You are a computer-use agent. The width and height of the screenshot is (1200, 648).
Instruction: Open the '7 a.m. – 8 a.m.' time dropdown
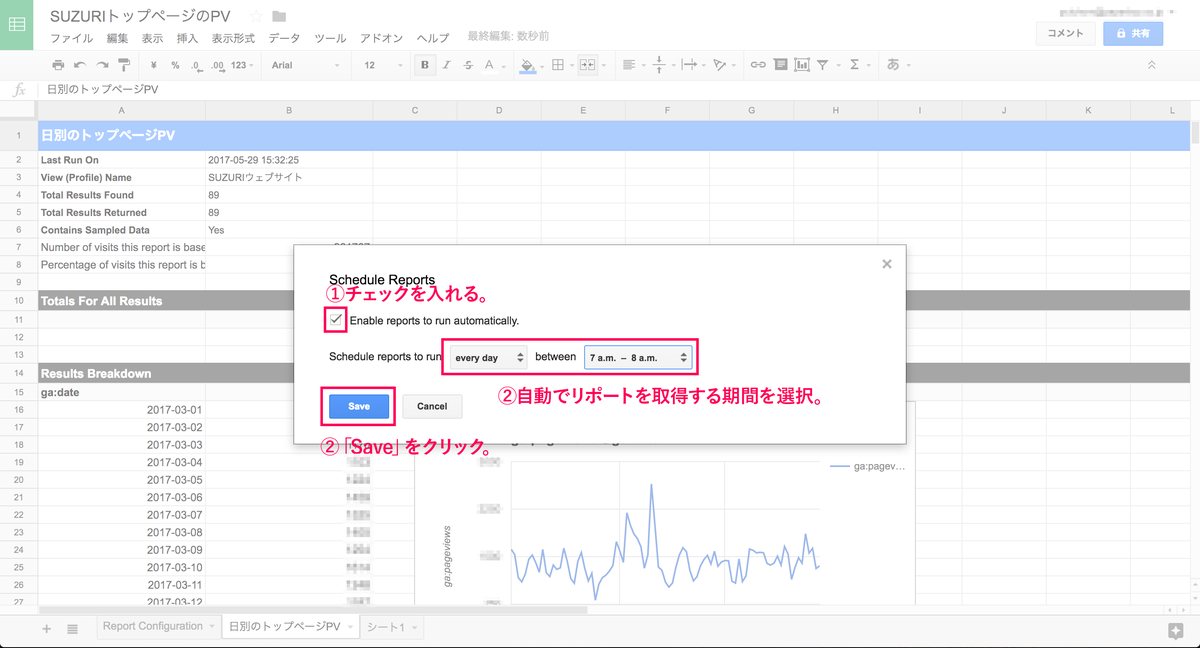click(638, 357)
